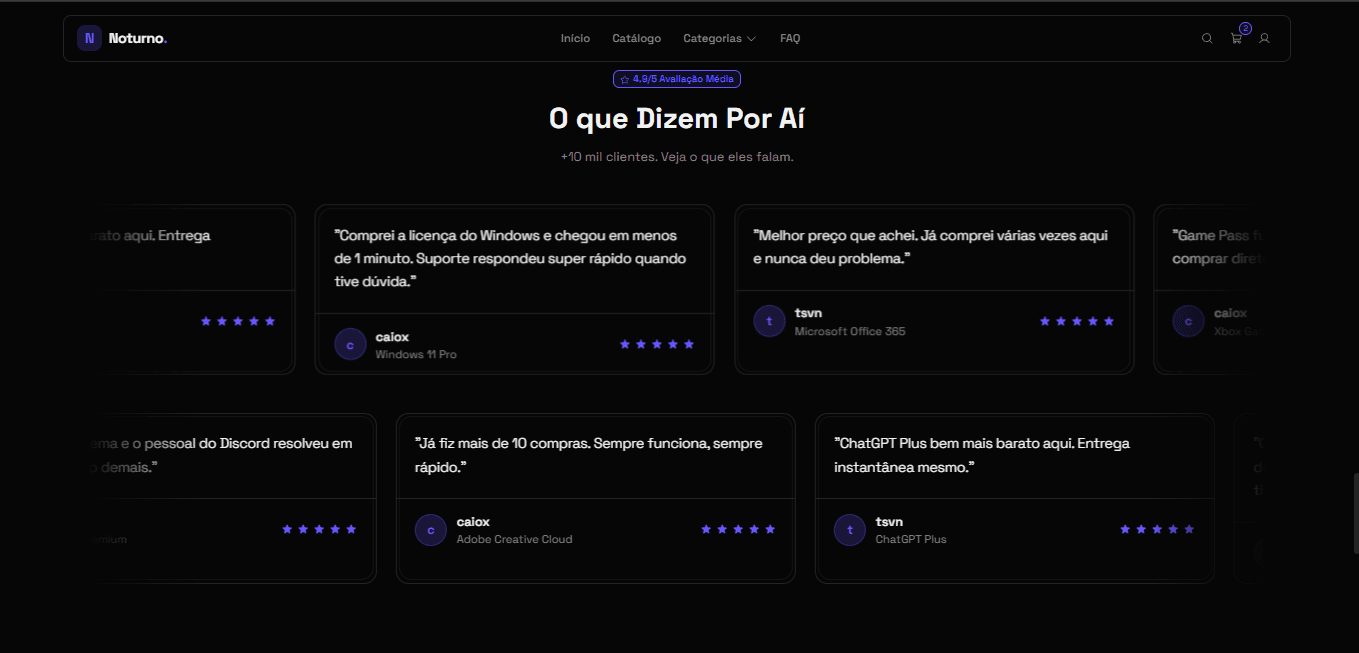
Task: Click the 'Melhor preço que achei' review quote
Action: (x=930, y=247)
